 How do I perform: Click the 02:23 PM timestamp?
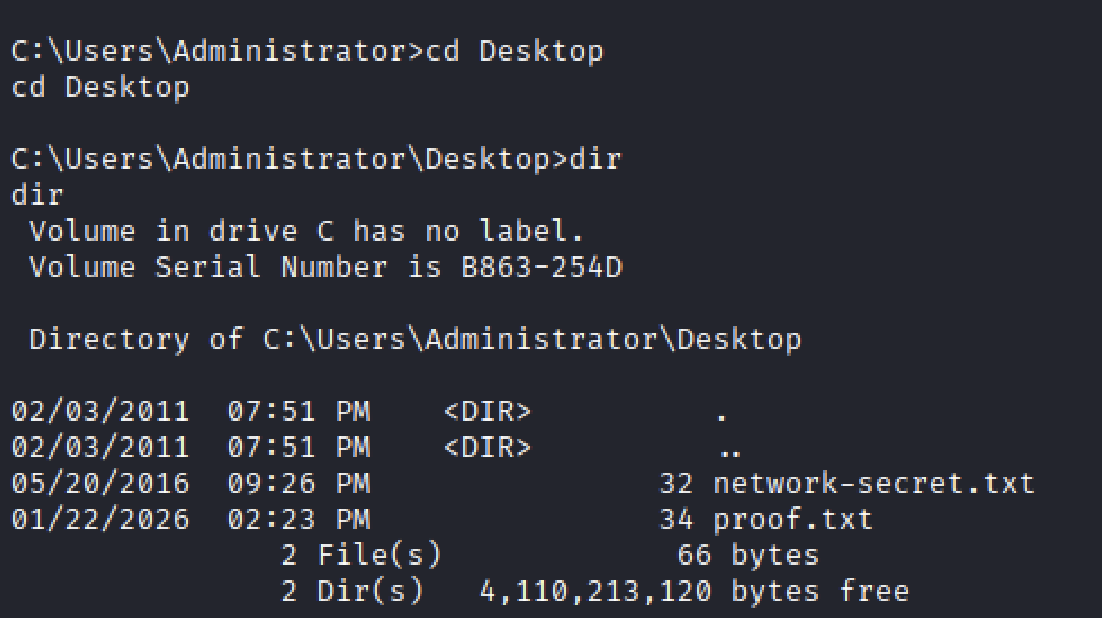click(298, 520)
